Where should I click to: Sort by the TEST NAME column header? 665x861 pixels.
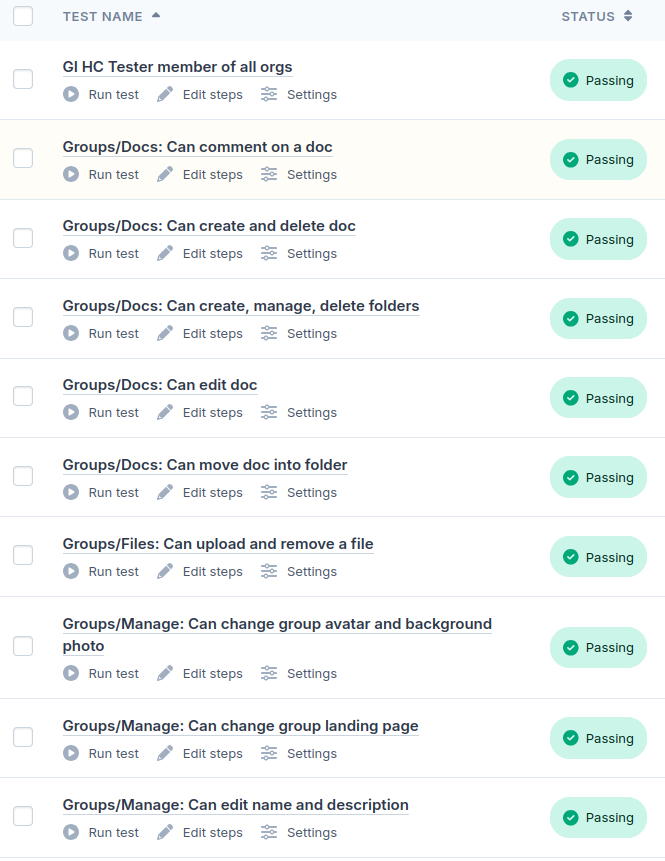[x=111, y=16]
